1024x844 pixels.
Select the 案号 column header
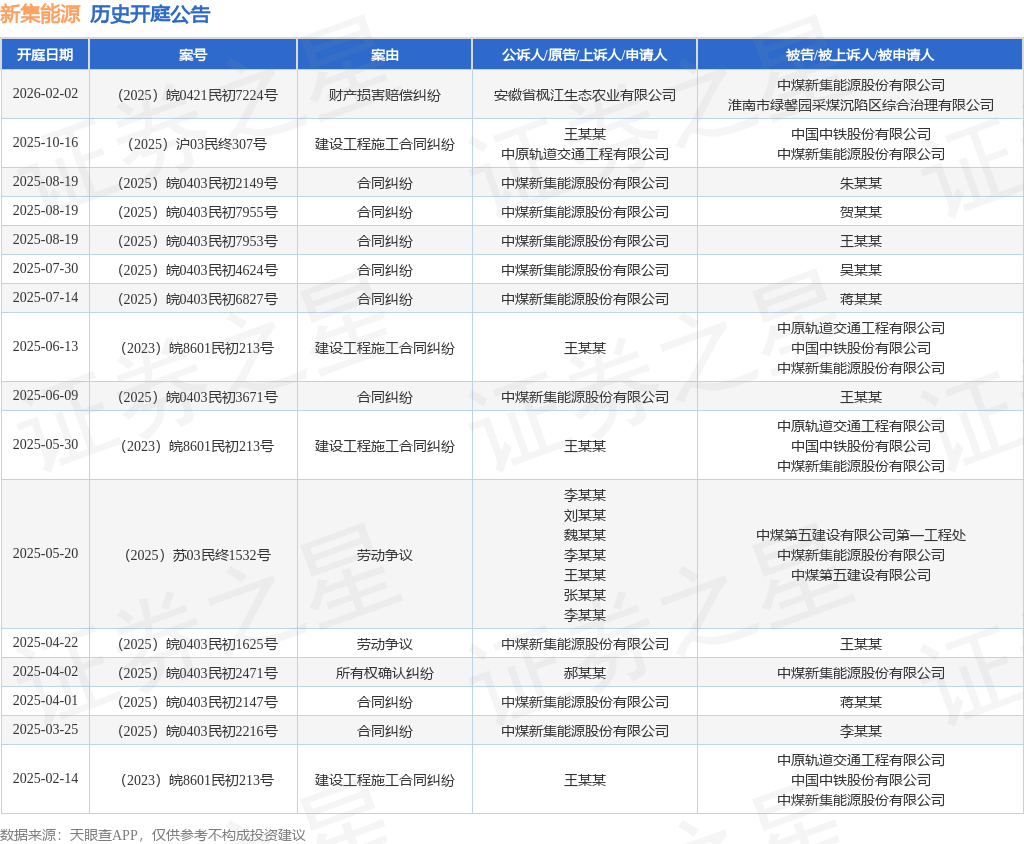pyautogui.click(x=193, y=55)
